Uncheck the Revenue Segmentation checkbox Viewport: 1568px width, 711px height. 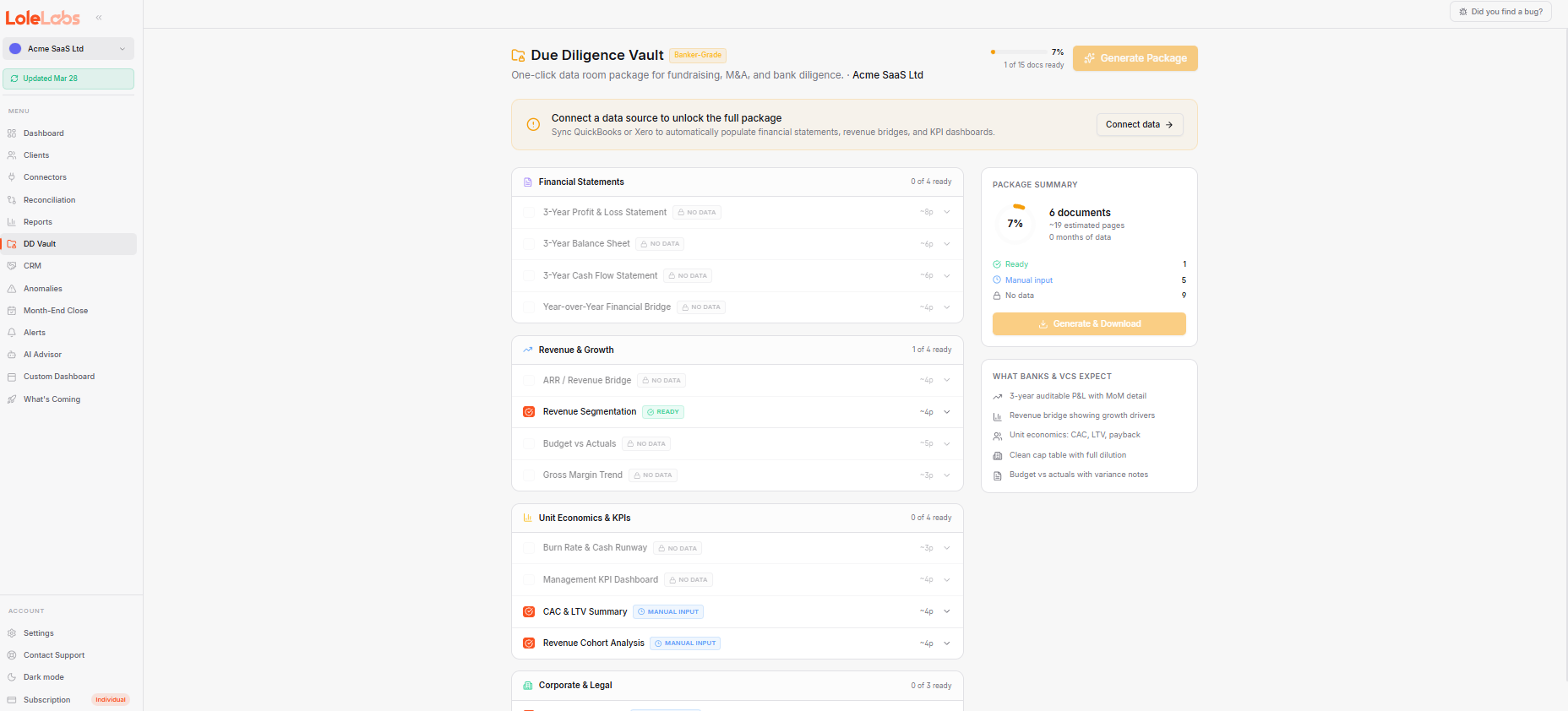[x=529, y=412]
